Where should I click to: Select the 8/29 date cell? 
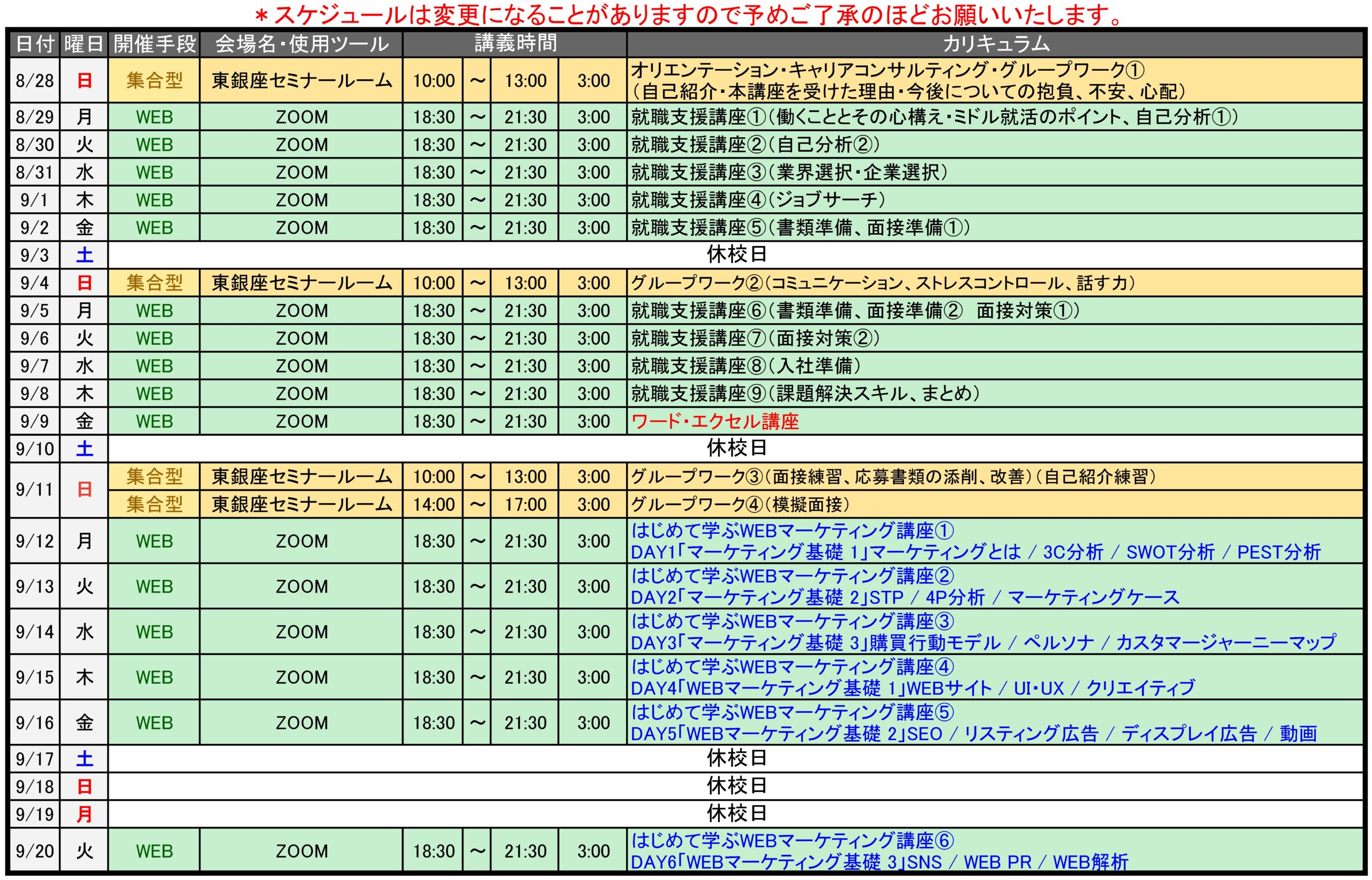(x=35, y=117)
